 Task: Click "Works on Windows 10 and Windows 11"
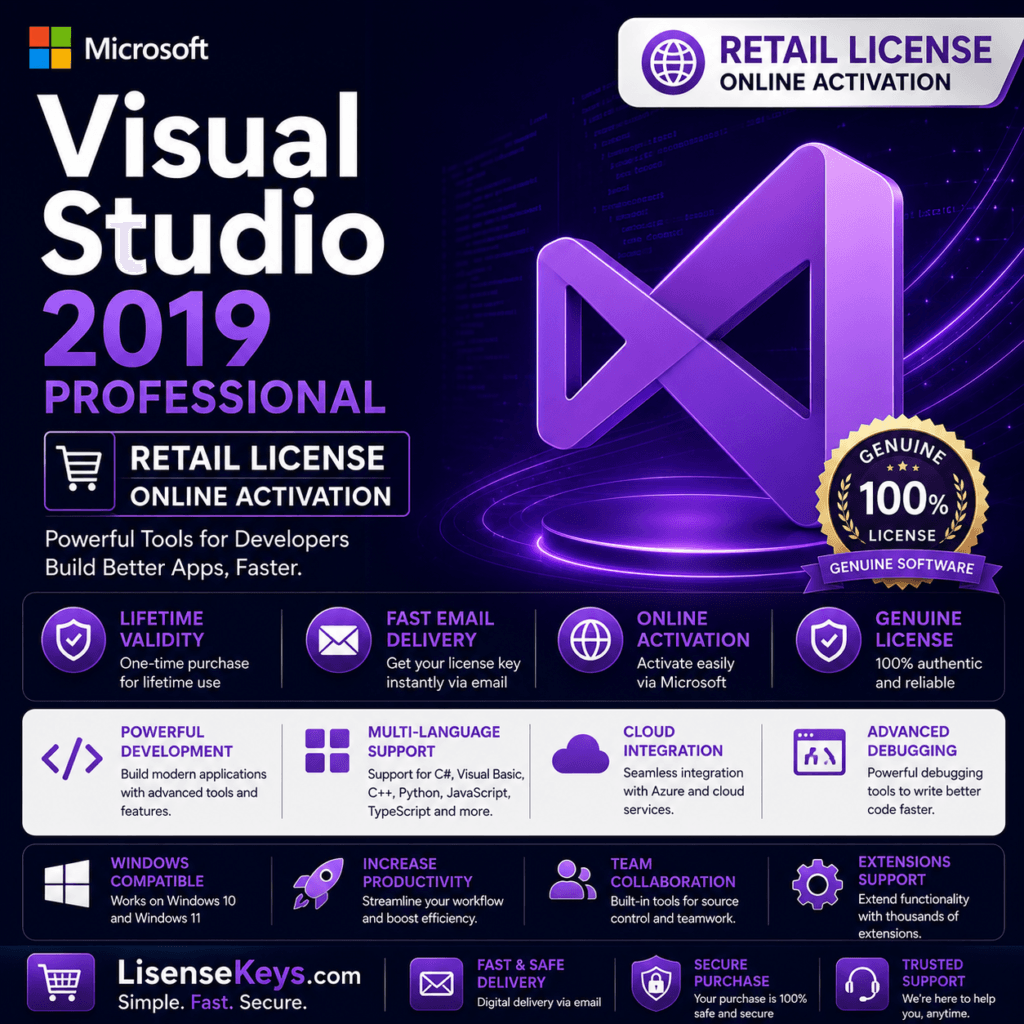click(x=173, y=909)
